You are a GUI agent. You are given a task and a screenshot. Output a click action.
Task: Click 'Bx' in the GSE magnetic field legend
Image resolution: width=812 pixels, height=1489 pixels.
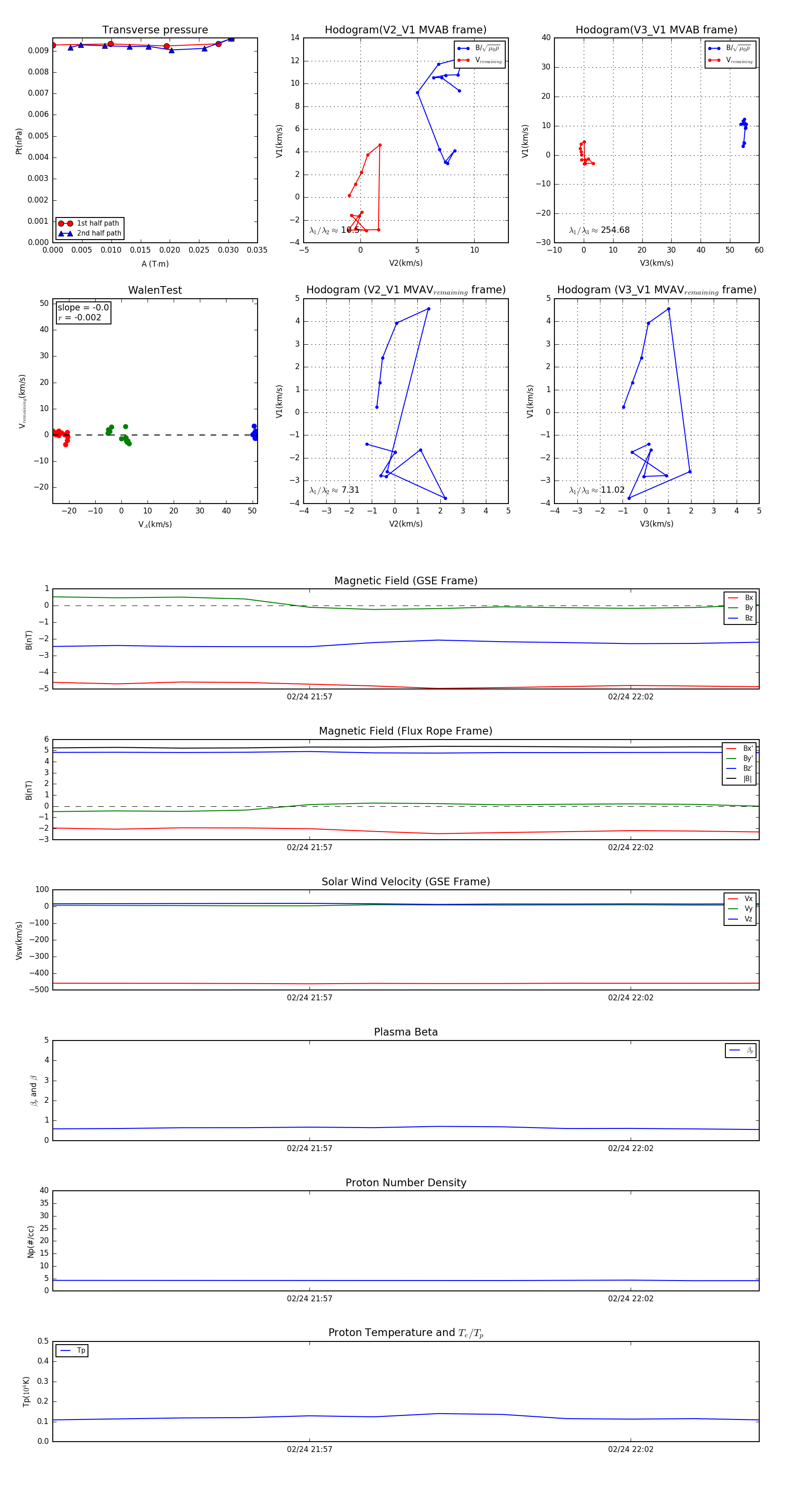(x=741, y=598)
